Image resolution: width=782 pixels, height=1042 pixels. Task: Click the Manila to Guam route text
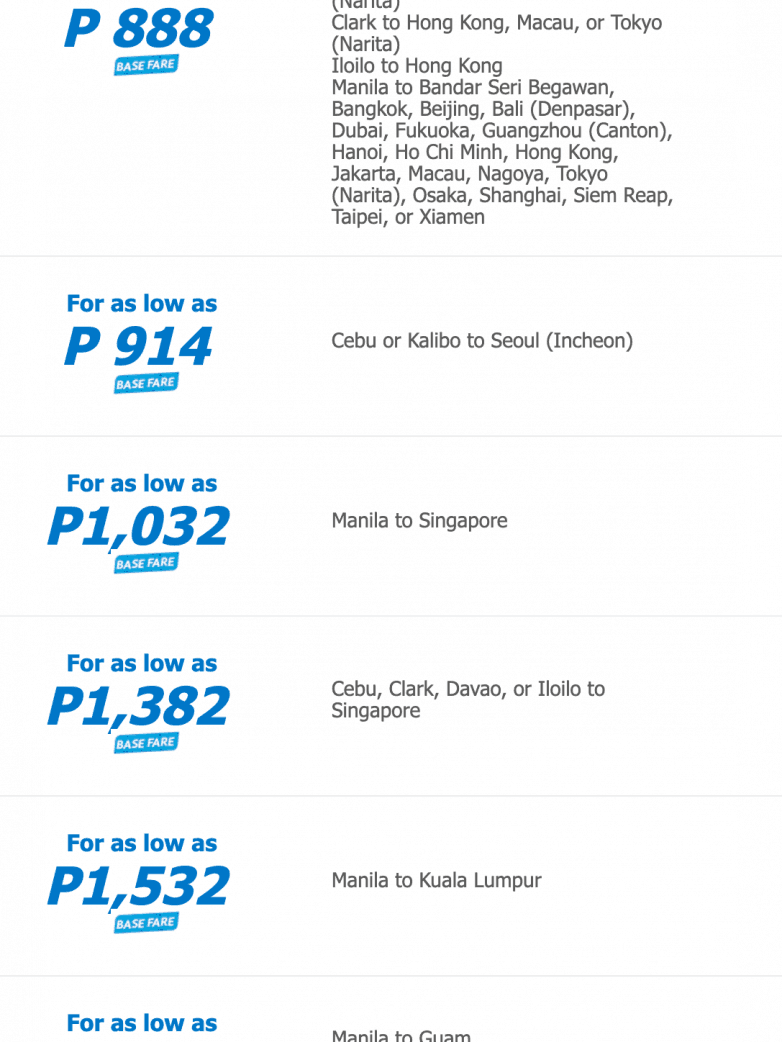(401, 1034)
